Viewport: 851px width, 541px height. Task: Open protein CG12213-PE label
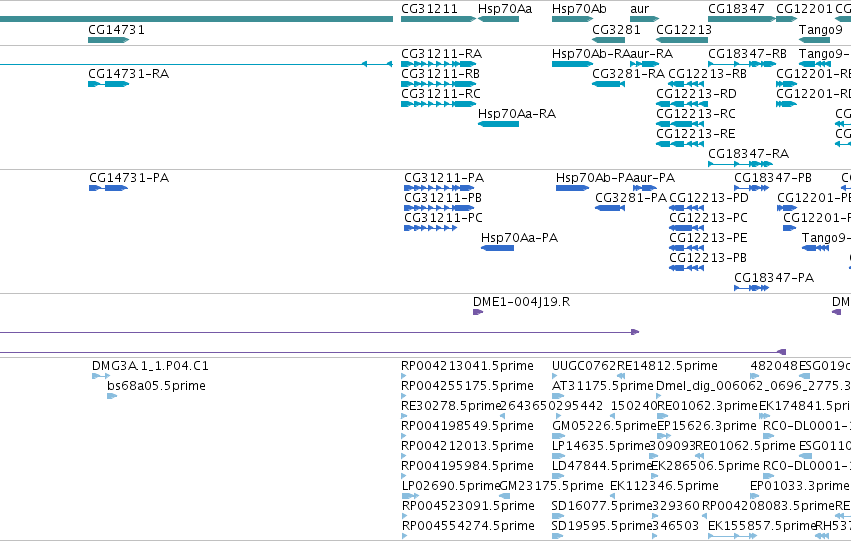pyautogui.click(x=708, y=238)
